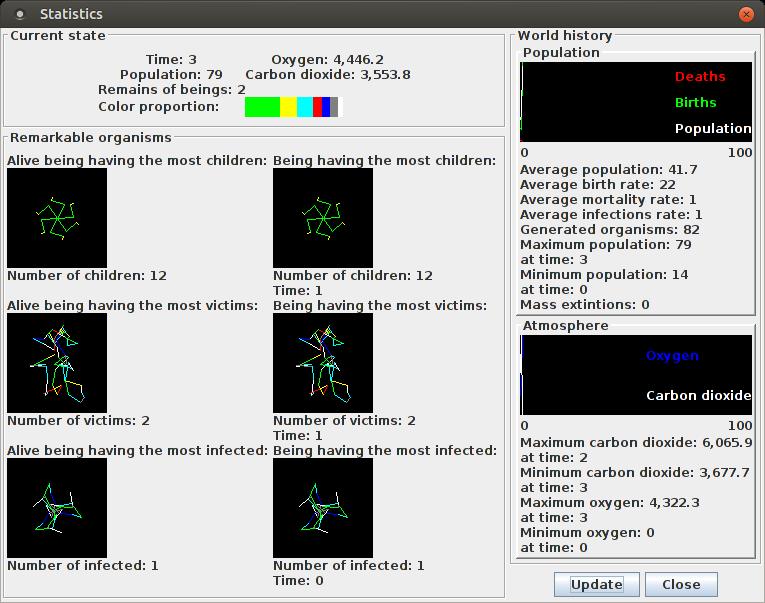The height and width of the screenshot is (603, 765).
Task: Select the alive being with most infected image
Action: click(57, 507)
